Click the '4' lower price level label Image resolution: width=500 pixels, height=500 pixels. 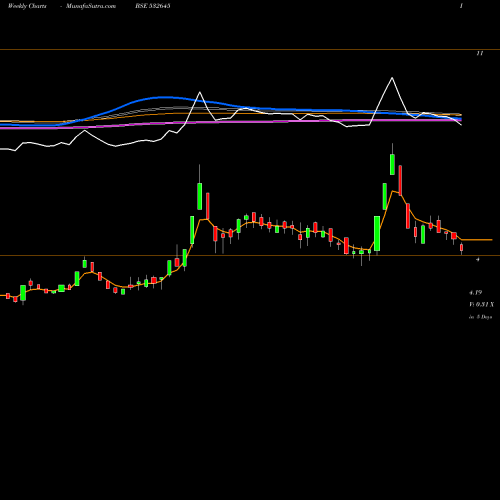(x=478, y=259)
